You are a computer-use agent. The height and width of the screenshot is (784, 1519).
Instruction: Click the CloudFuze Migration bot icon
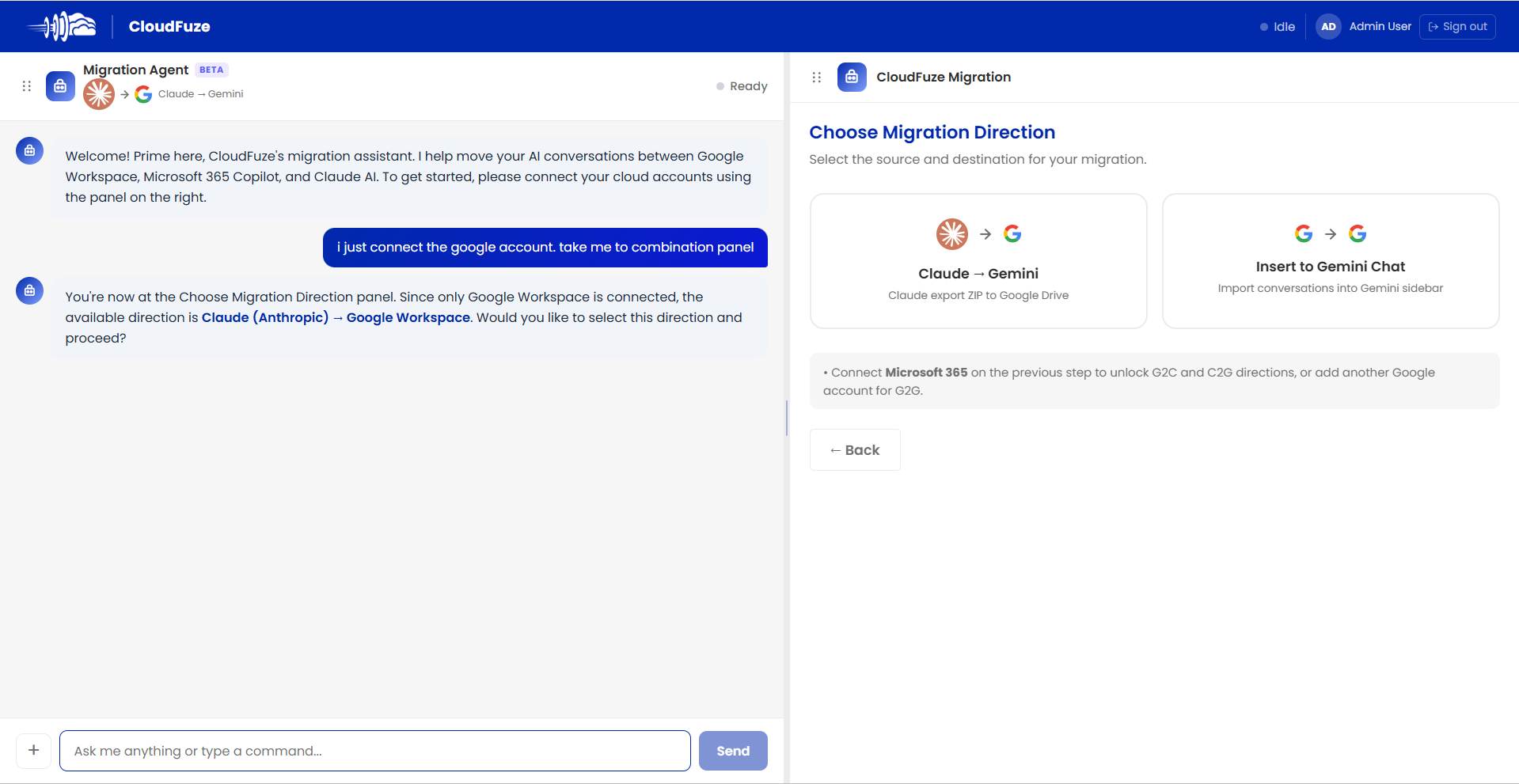[x=852, y=77]
